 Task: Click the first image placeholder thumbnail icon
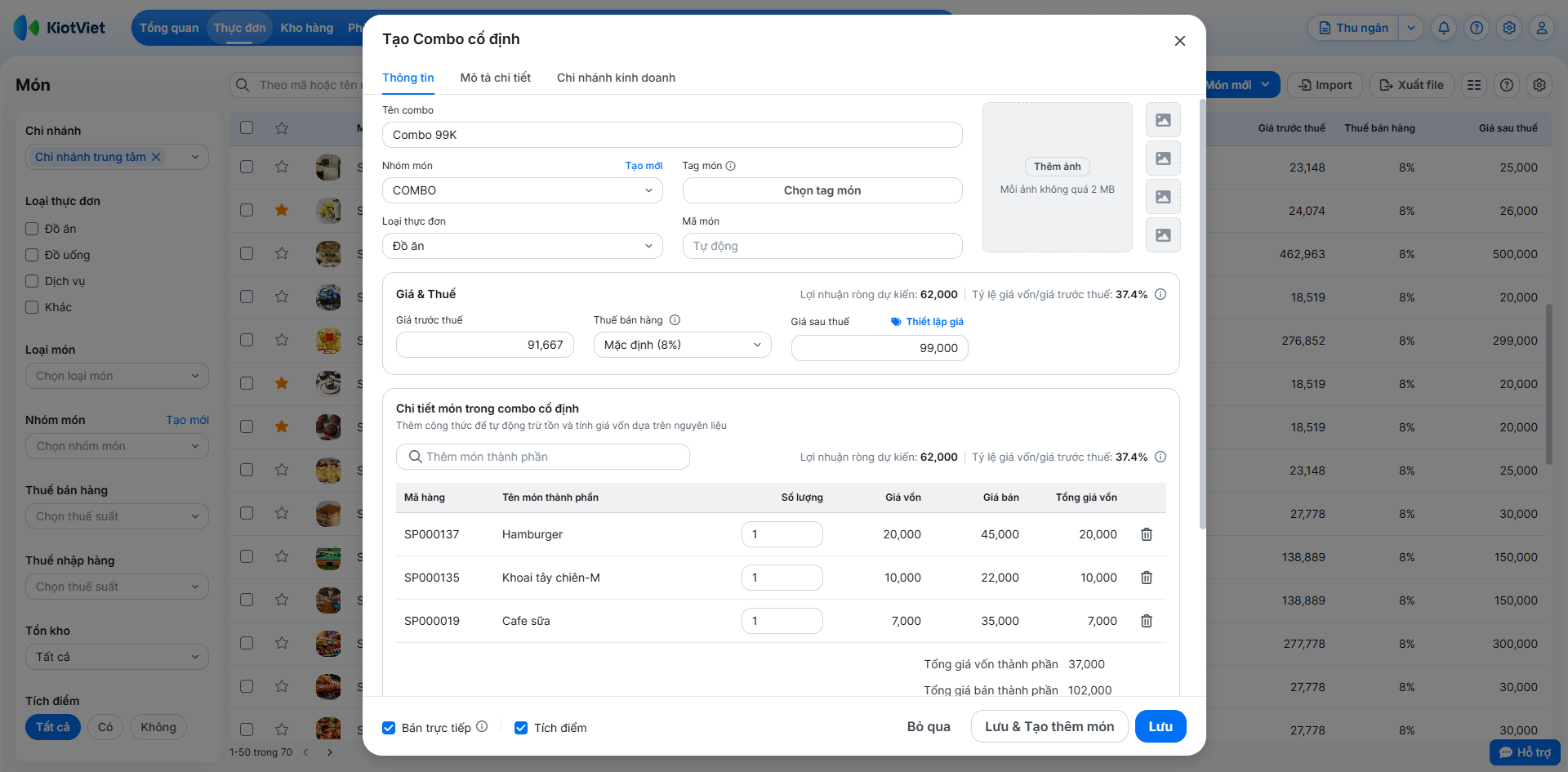(1163, 120)
